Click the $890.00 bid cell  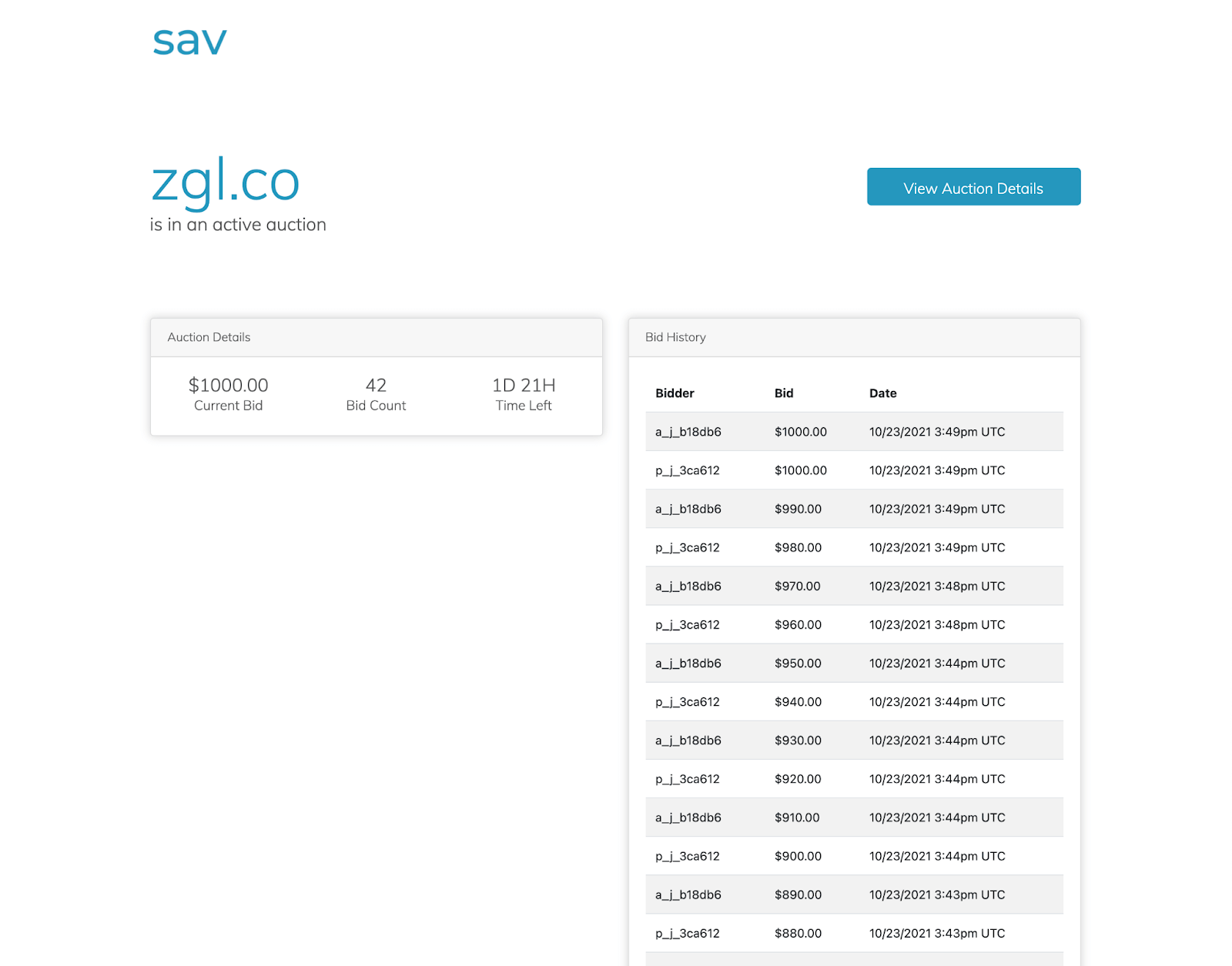coord(798,894)
